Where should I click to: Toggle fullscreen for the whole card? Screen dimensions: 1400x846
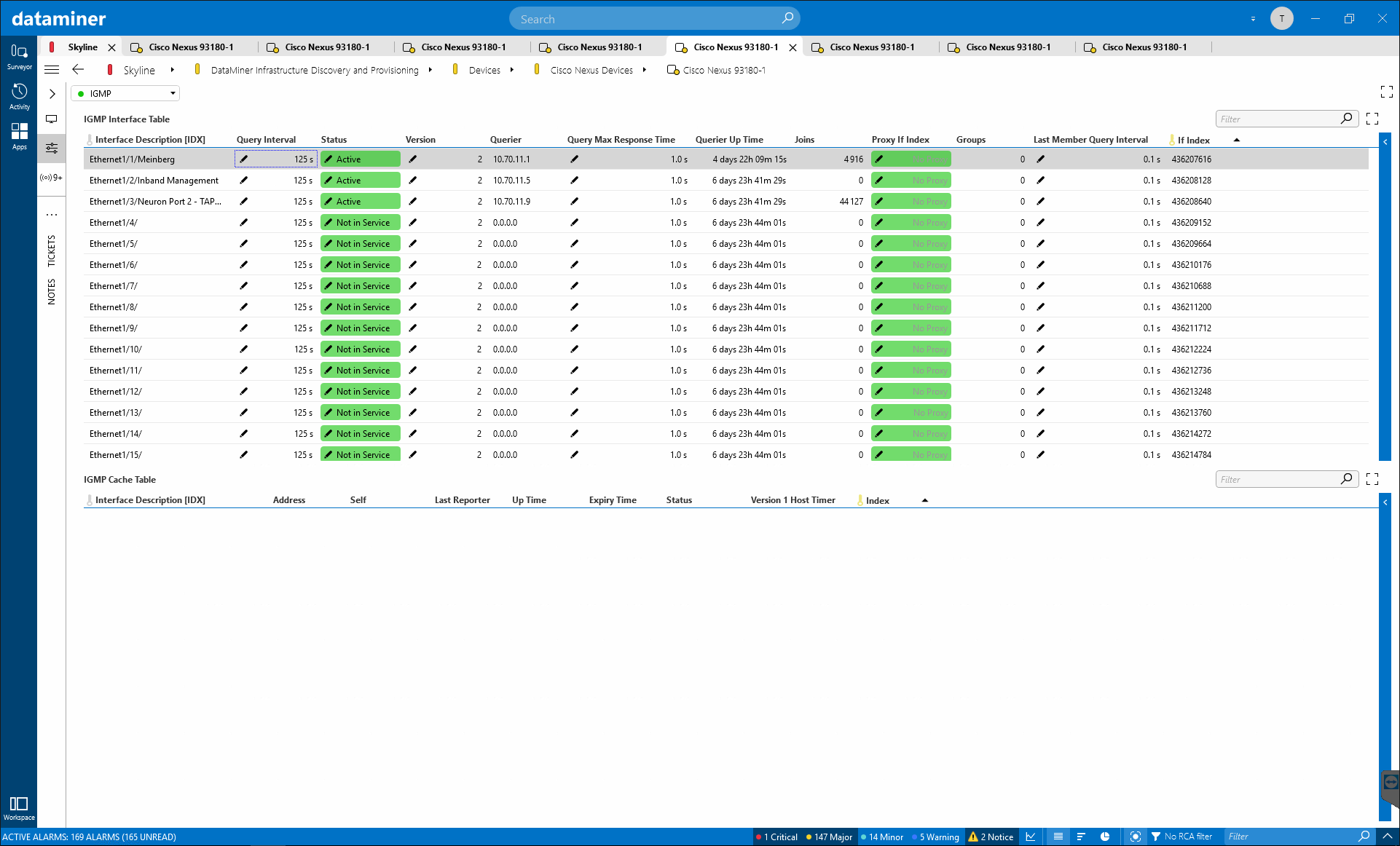1386,92
